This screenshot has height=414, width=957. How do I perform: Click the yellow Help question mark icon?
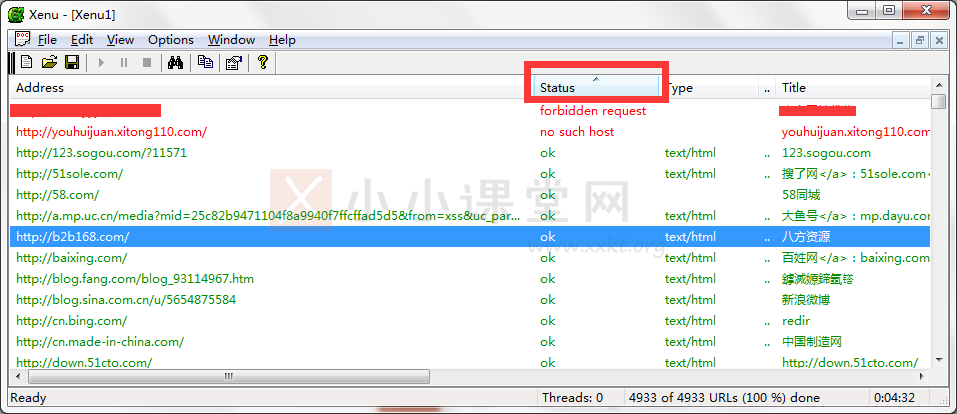(263, 62)
